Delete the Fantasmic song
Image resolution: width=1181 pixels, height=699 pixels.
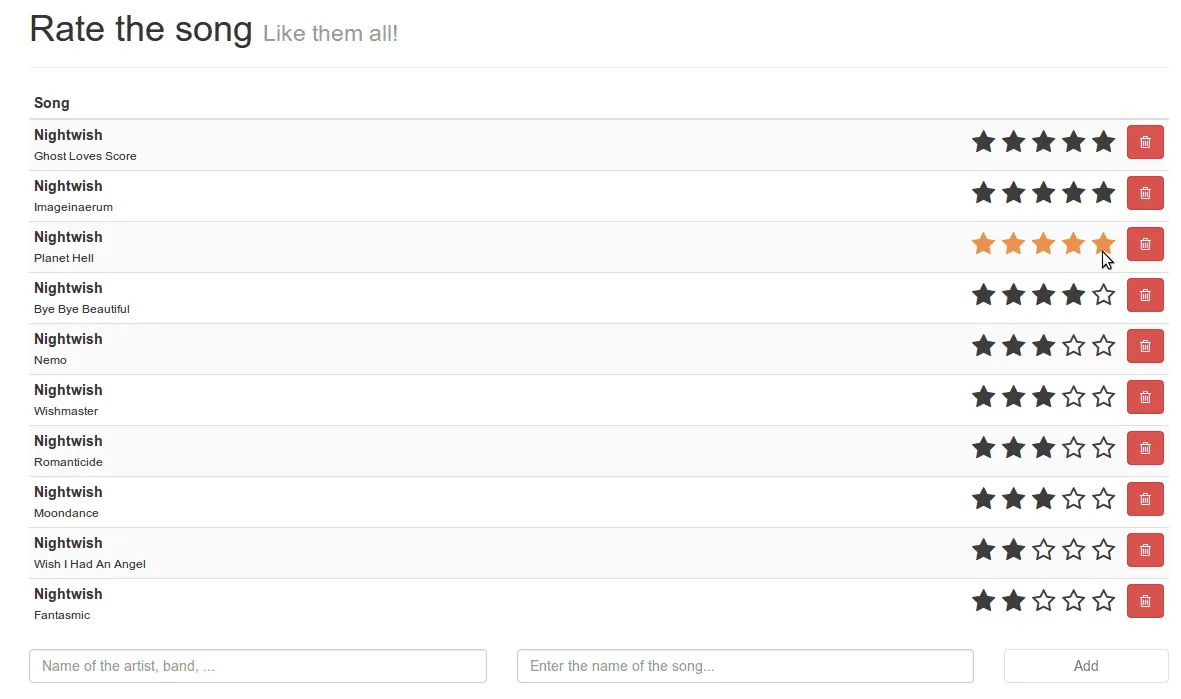(1145, 601)
